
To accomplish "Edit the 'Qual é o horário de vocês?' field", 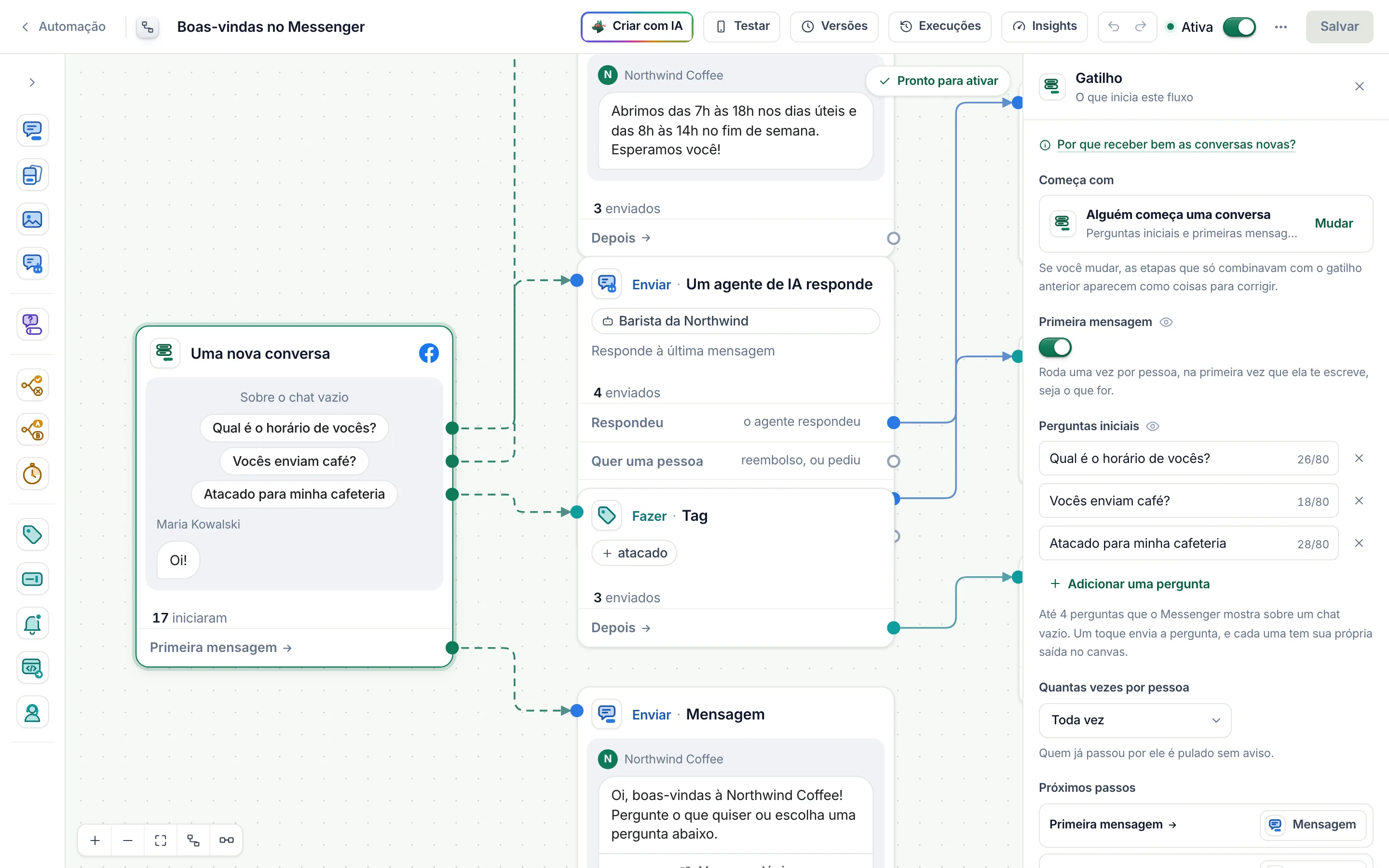I will pos(1188,458).
